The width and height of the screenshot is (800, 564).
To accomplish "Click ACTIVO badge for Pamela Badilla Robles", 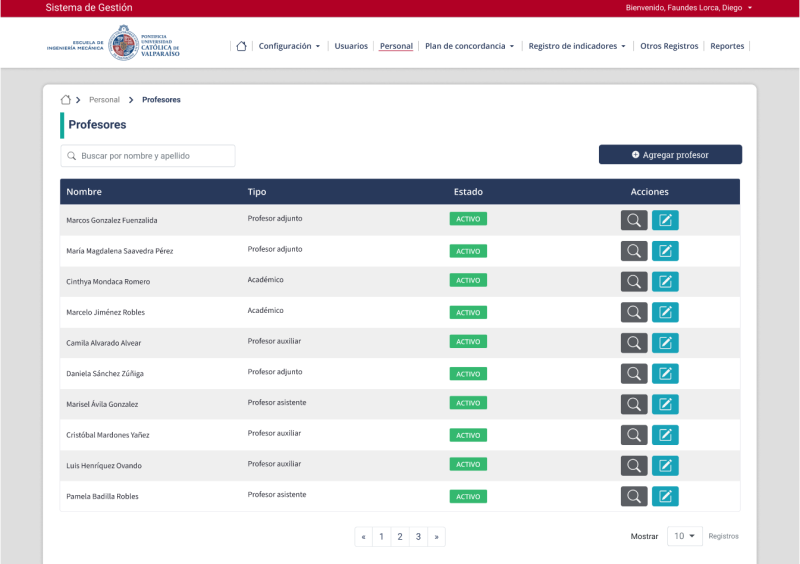I will point(468,496).
